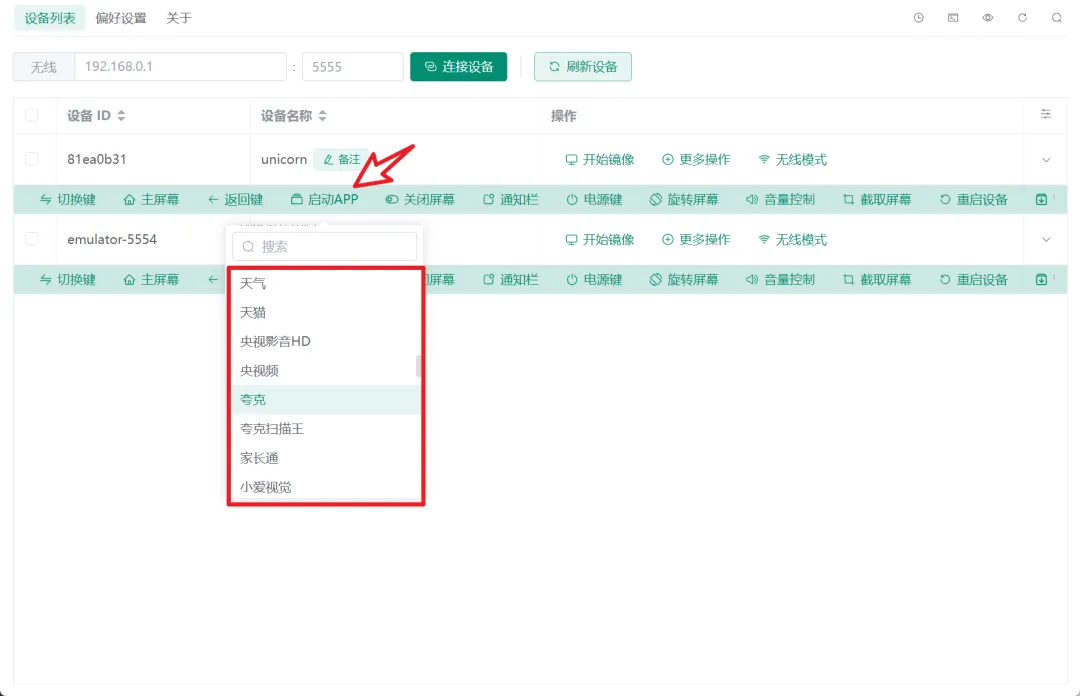Click the eye icon in the top-right toolbar
Screen dimensions: 1080x696
(988, 18)
